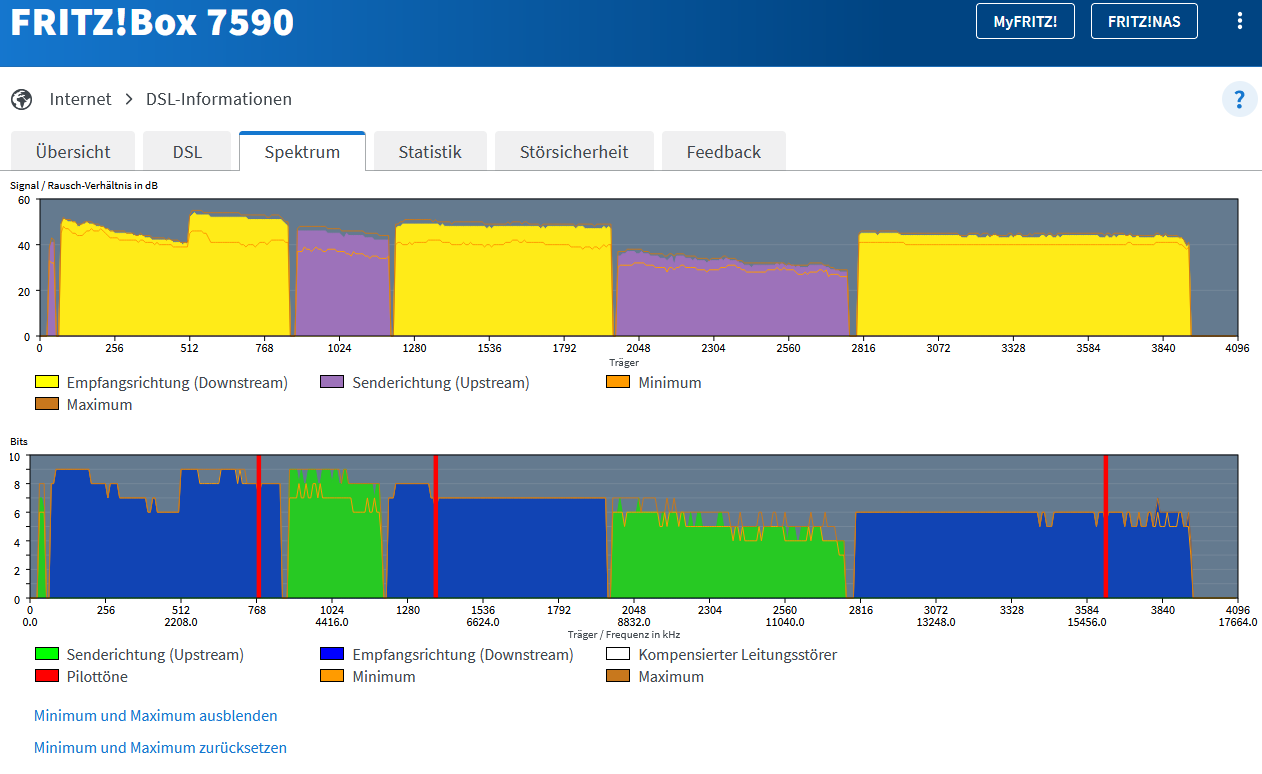Click the Träger / Frequenz in kHz label
The height and width of the screenshot is (774, 1262).
click(x=624, y=634)
